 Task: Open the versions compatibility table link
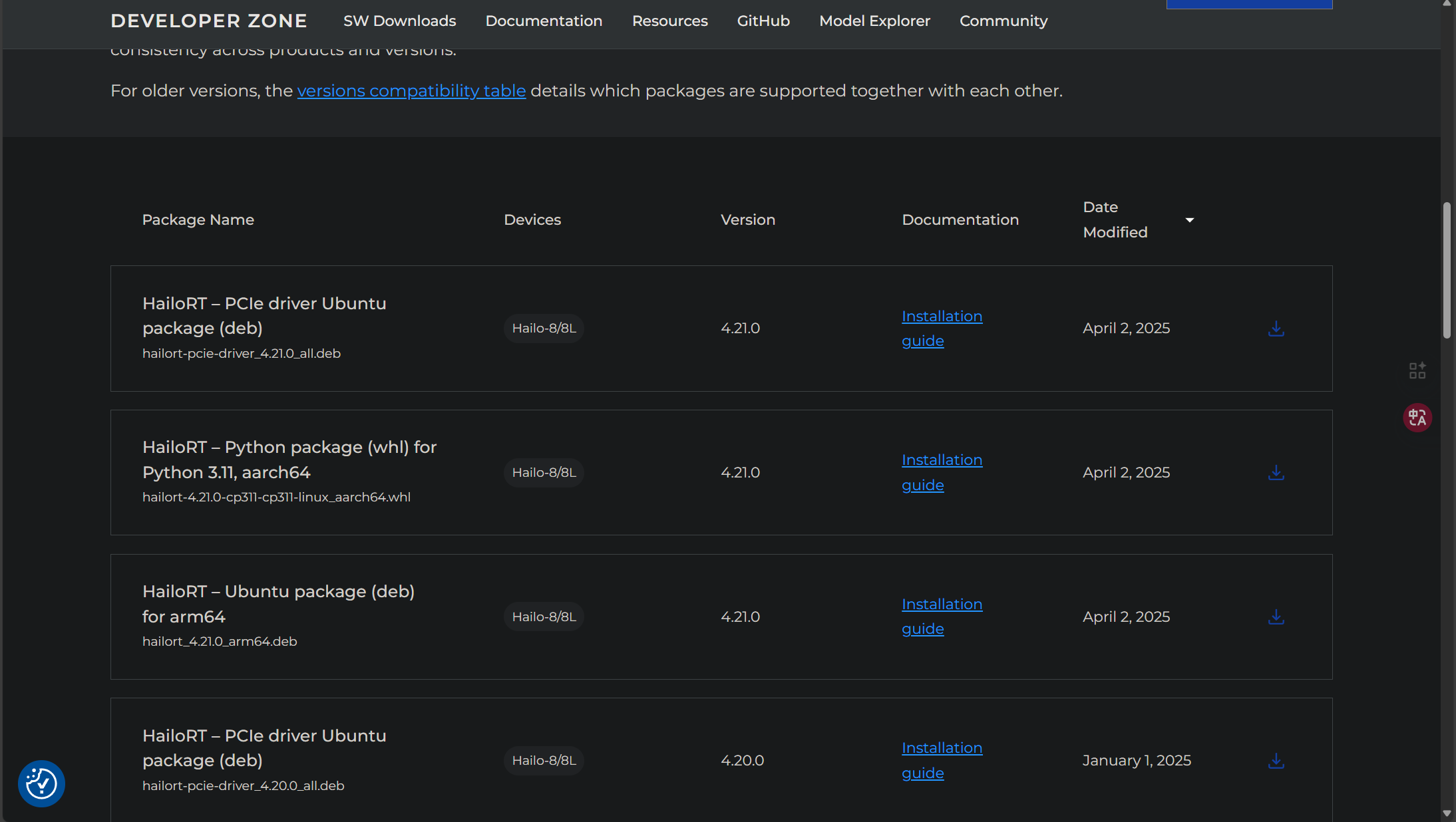[411, 91]
